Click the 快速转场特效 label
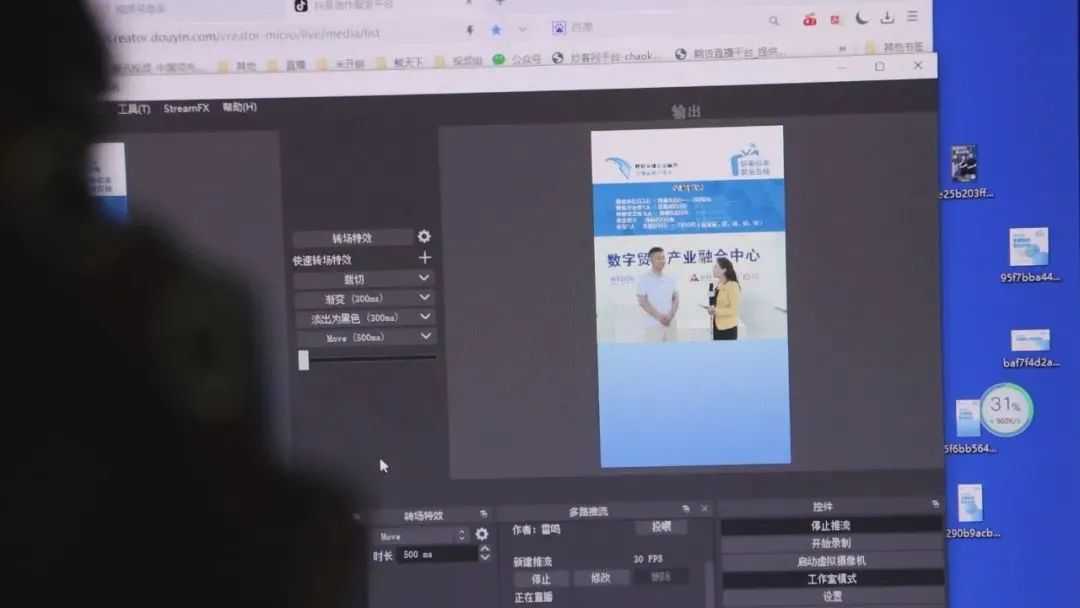This screenshot has height=608, width=1080. click(322, 260)
